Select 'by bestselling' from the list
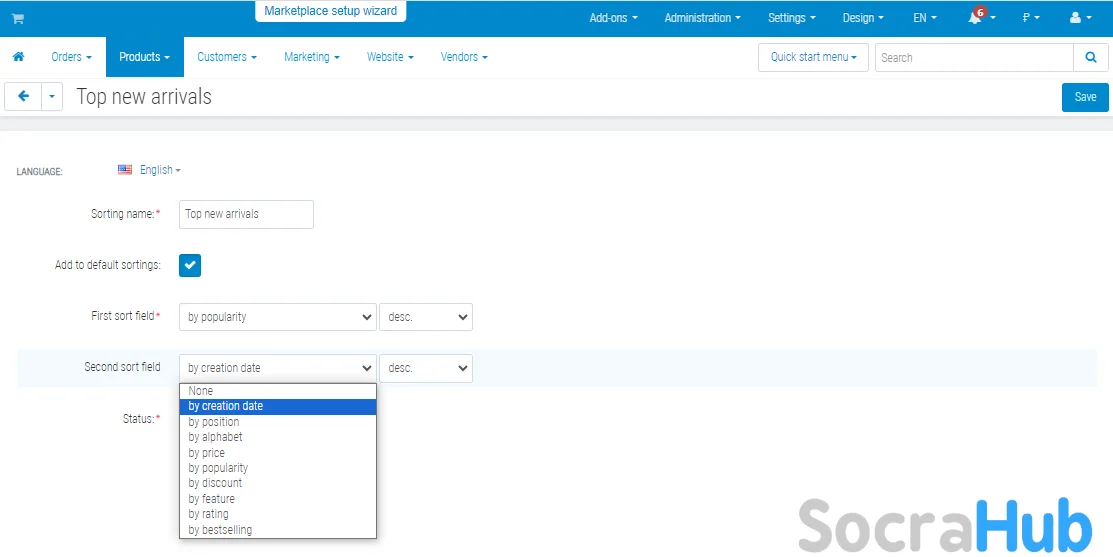Screen dimensions: 1113x557 [x=220, y=530]
